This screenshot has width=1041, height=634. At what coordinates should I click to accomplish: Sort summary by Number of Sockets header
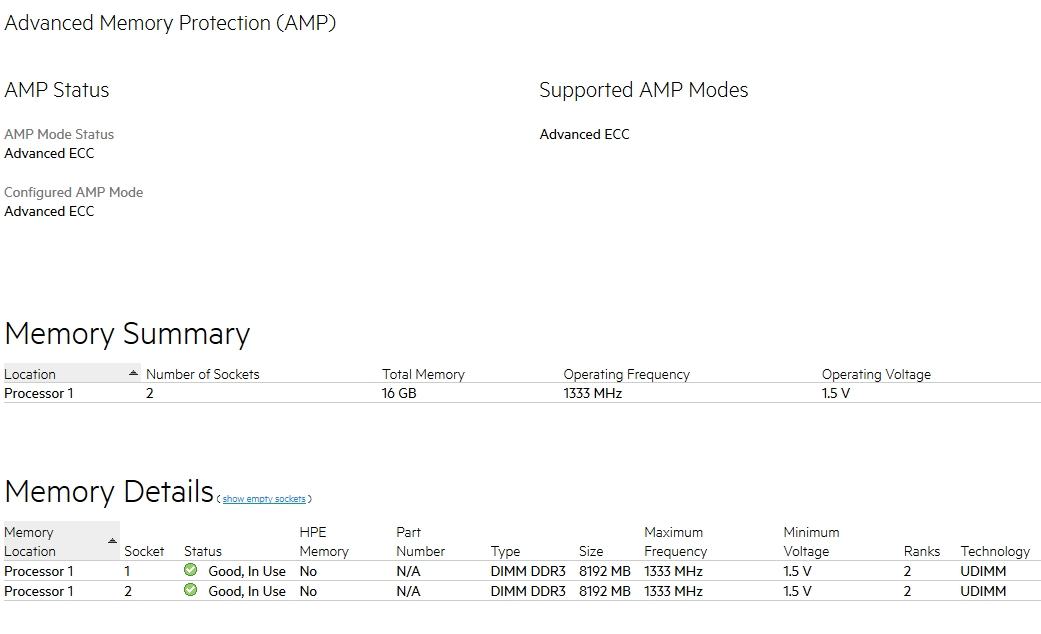202,374
